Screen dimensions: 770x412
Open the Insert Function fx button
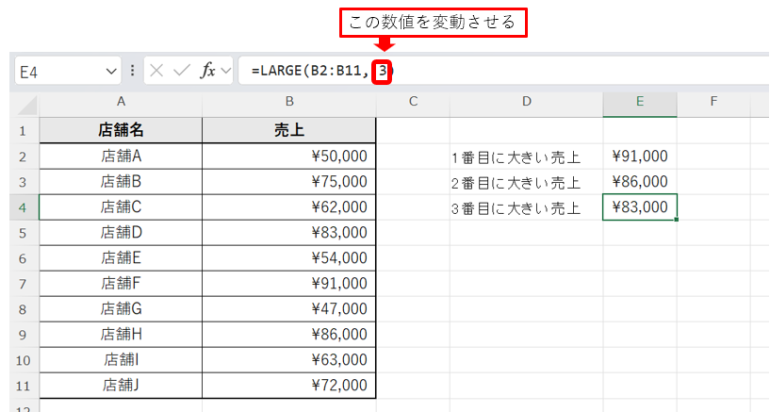(x=208, y=71)
